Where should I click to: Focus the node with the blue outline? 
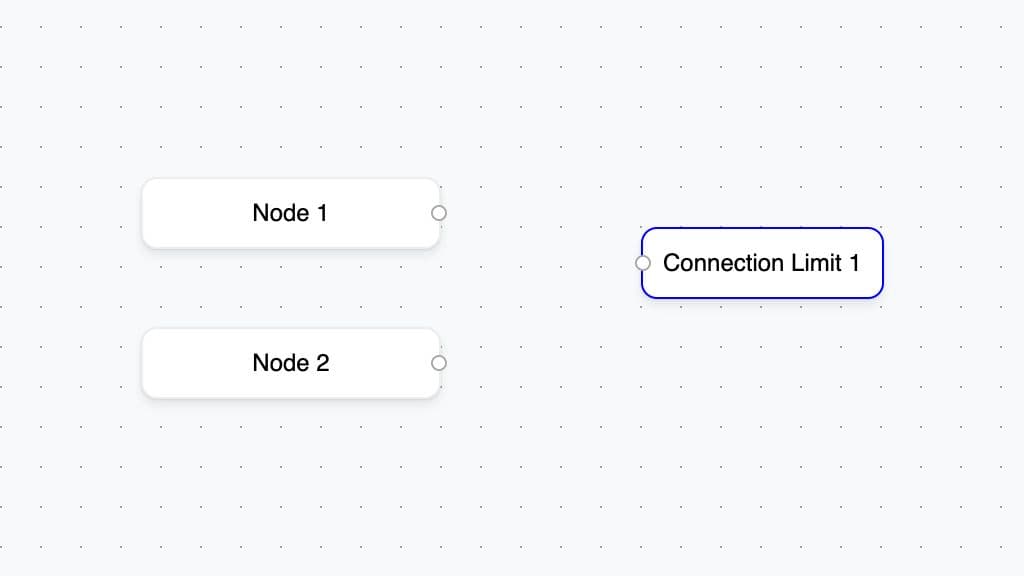coord(762,263)
